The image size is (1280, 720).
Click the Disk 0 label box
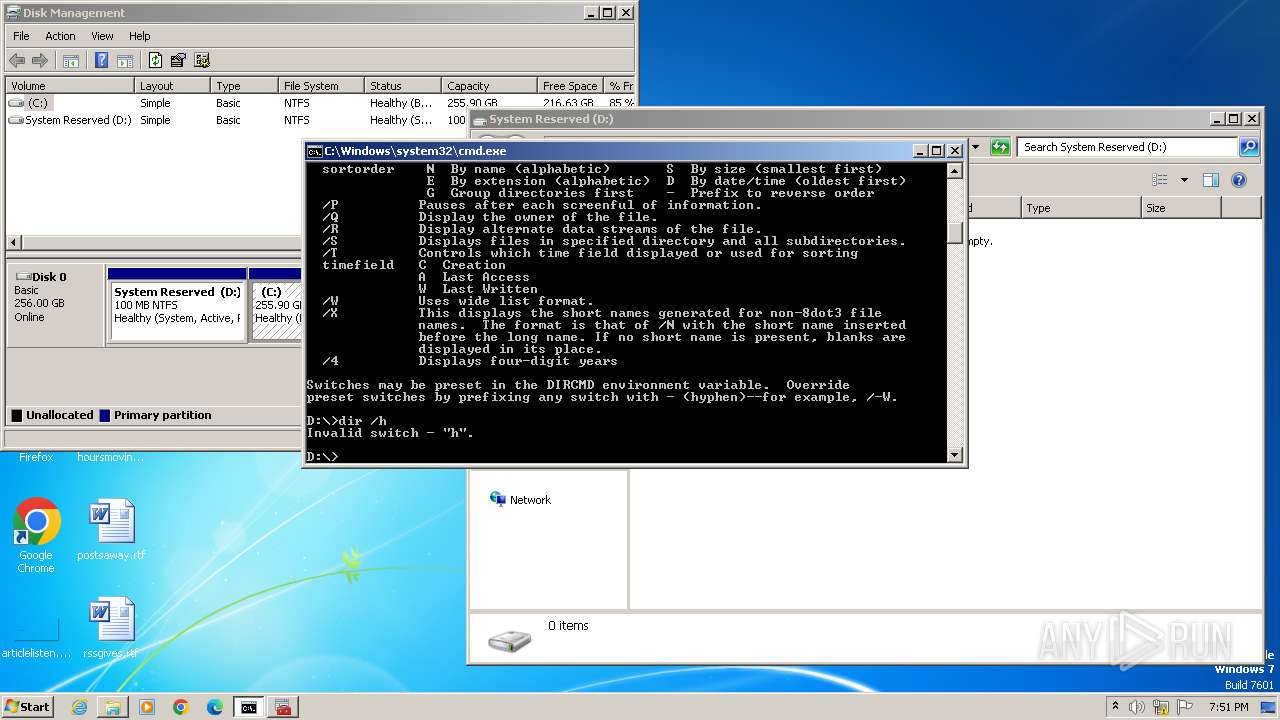55,305
